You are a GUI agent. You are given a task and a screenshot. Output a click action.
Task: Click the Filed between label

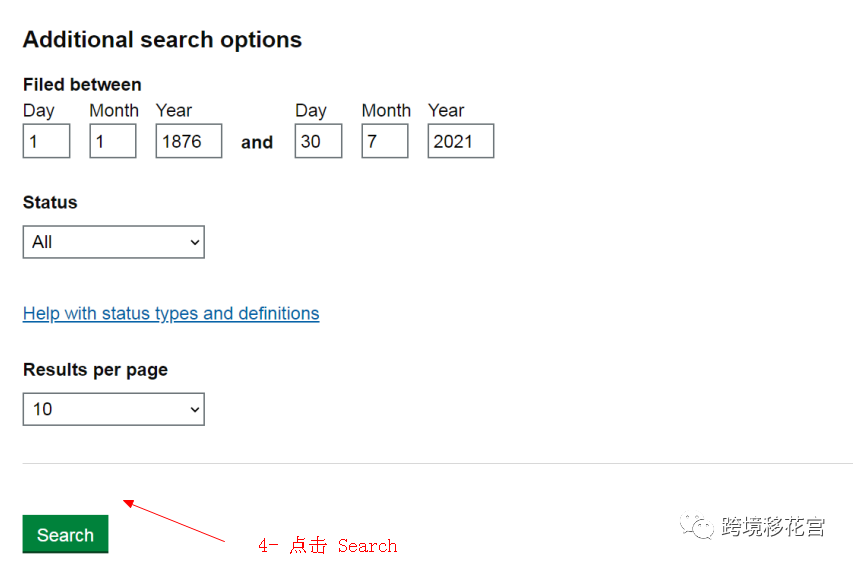click(82, 85)
